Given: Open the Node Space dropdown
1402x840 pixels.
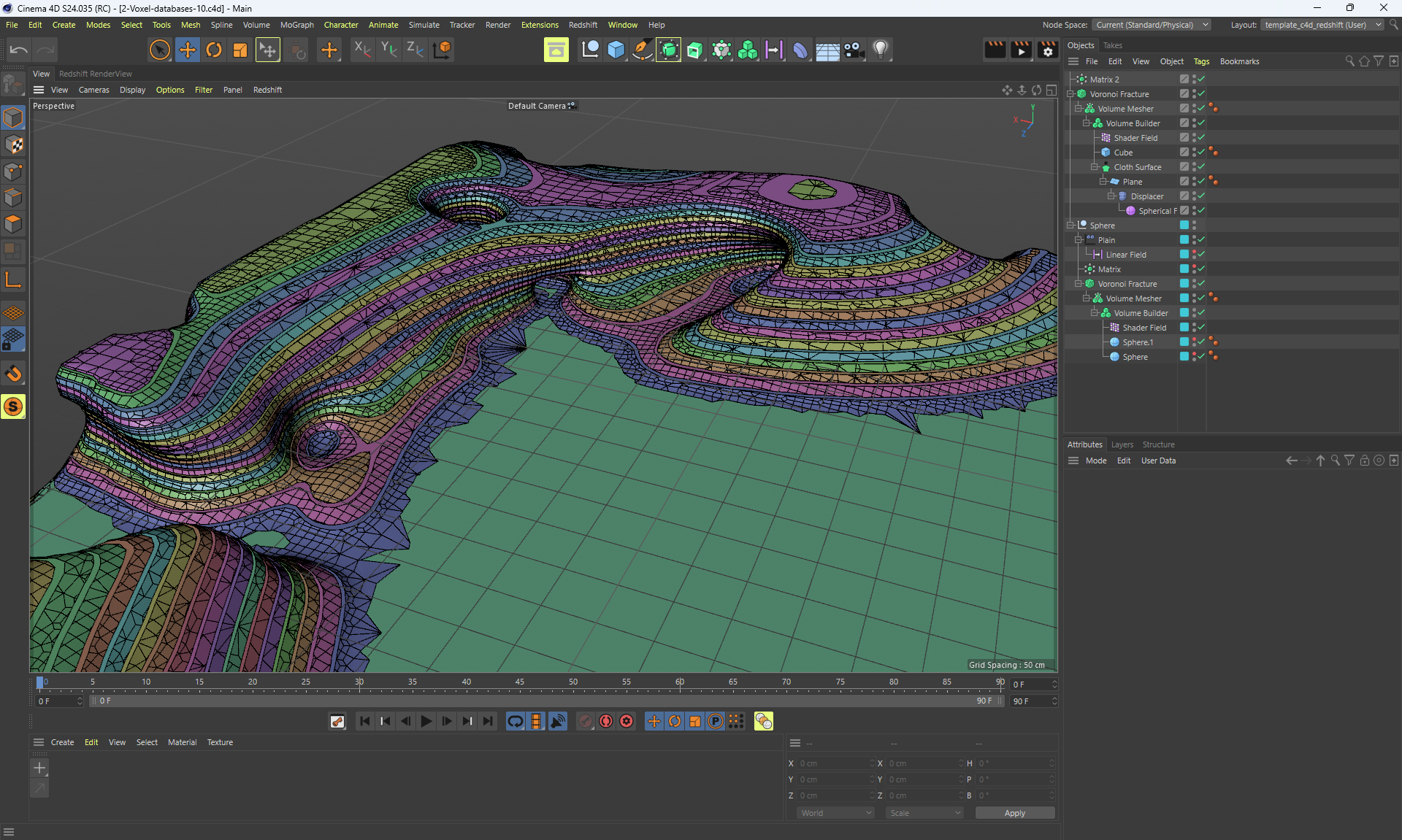Looking at the screenshot, I should click(x=1152, y=25).
